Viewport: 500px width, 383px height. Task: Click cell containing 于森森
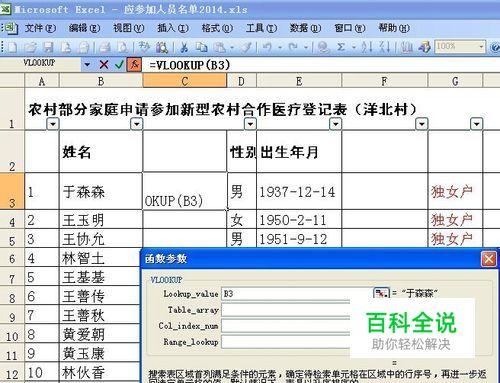click(x=101, y=191)
